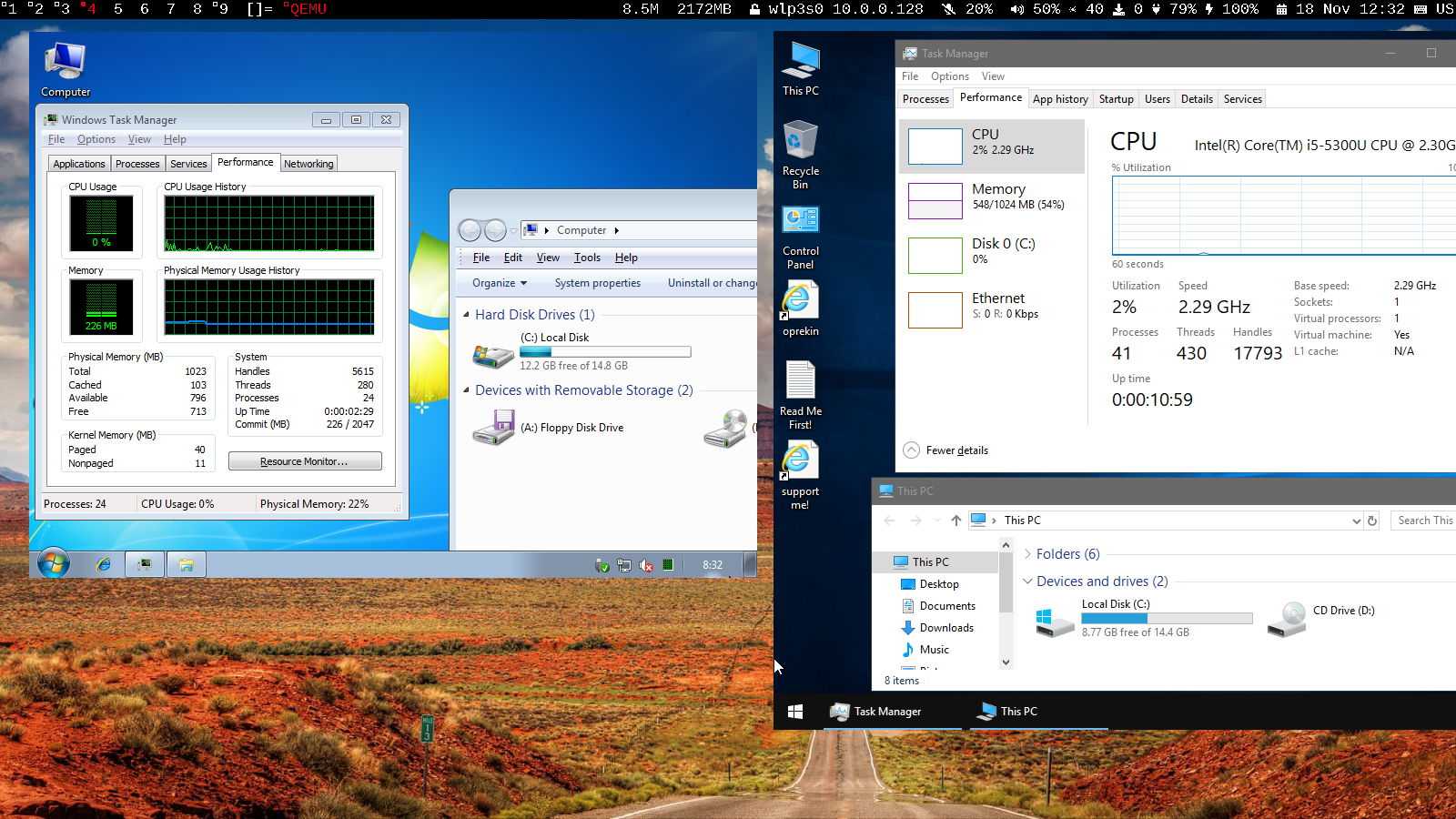This screenshot has width=1456, height=819.
Task: Launch Internet Explorer from Windows 7 taskbar
Action: point(103,564)
